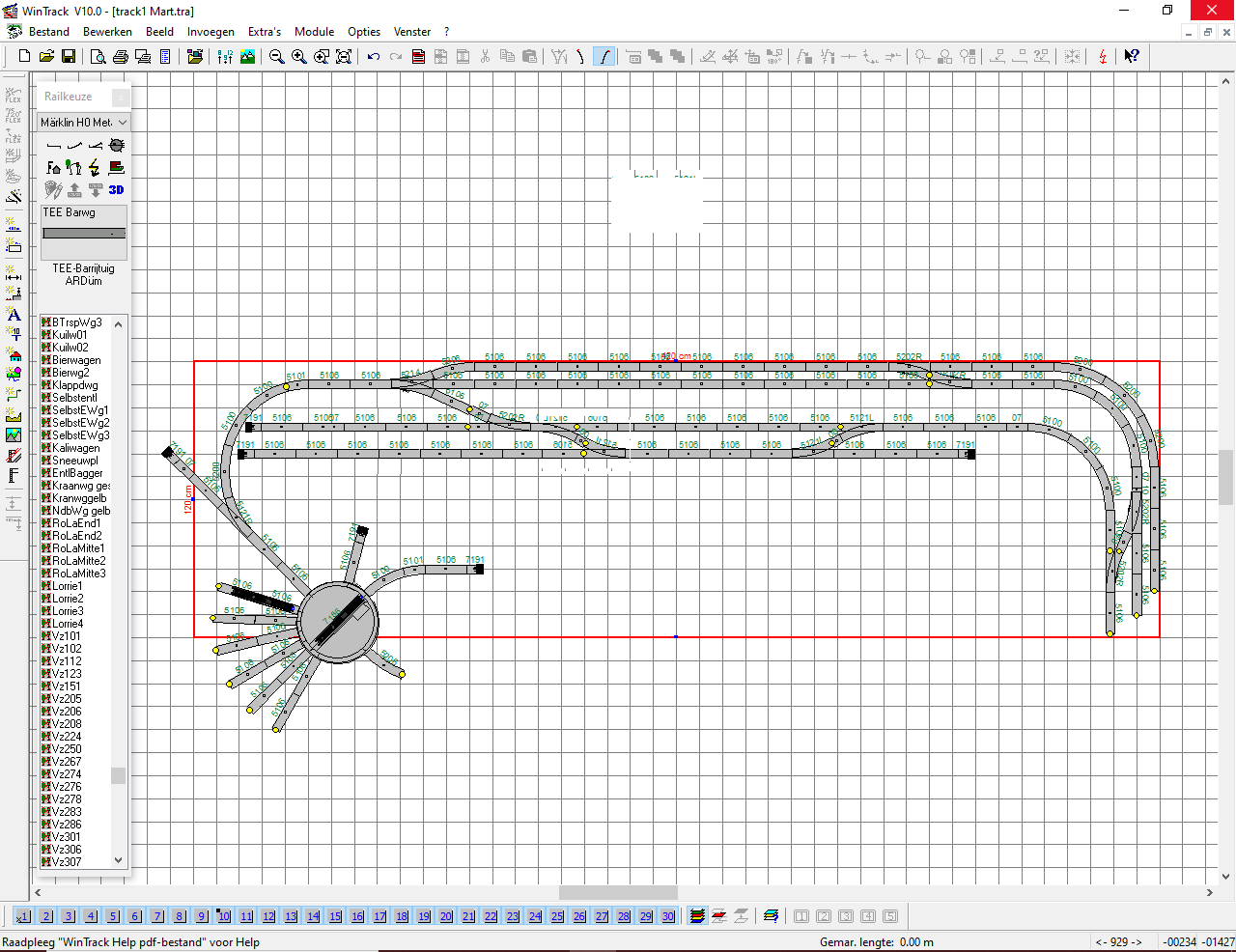
Task: Select the turntable on the layout
Action: 337,622
